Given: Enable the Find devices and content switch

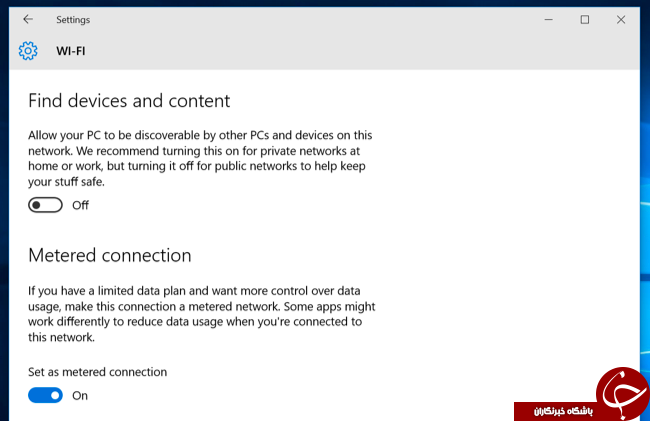Looking at the screenshot, I should (x=45, y=205).
